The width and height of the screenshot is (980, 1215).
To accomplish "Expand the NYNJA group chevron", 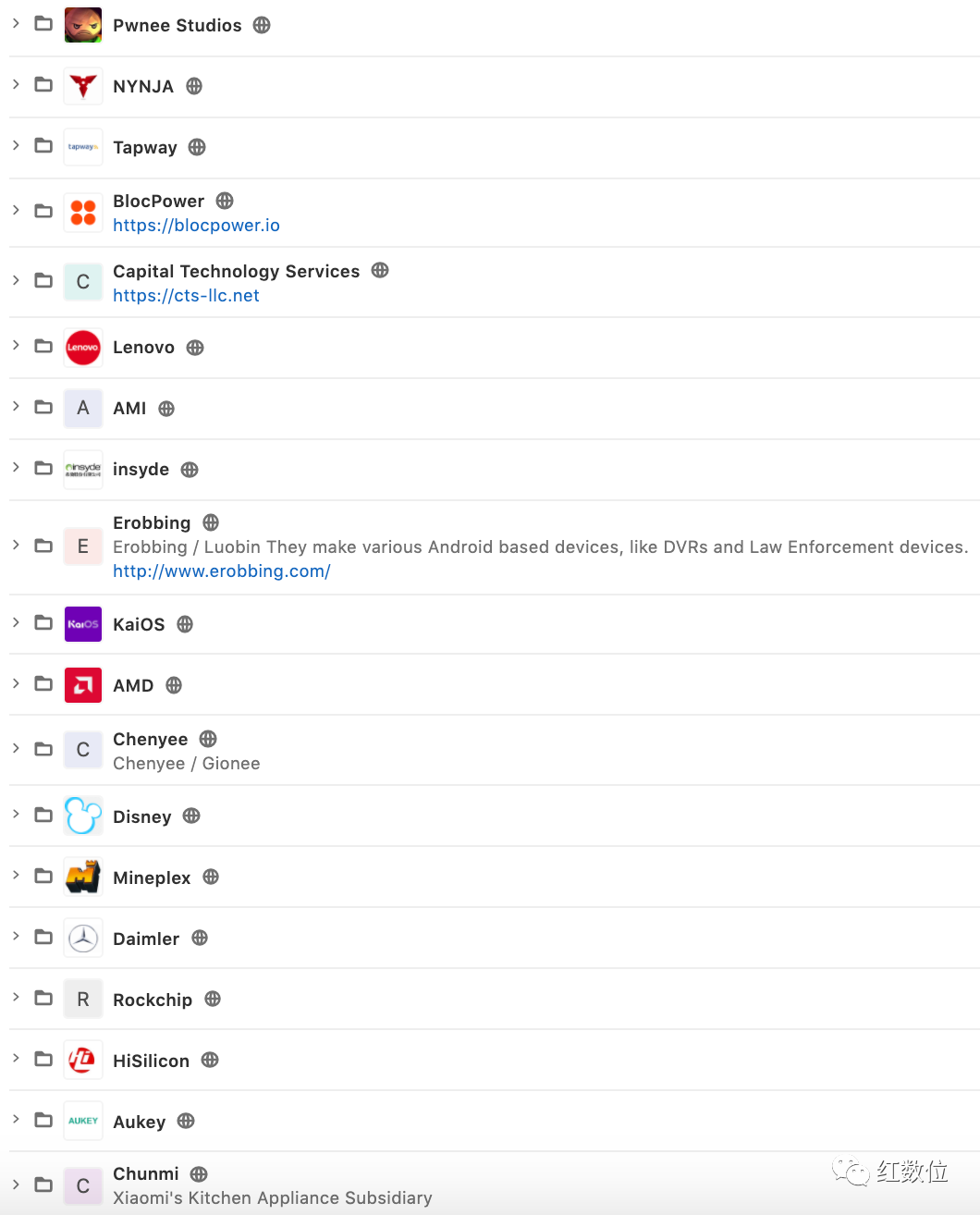I will click(x=16, y=84).
